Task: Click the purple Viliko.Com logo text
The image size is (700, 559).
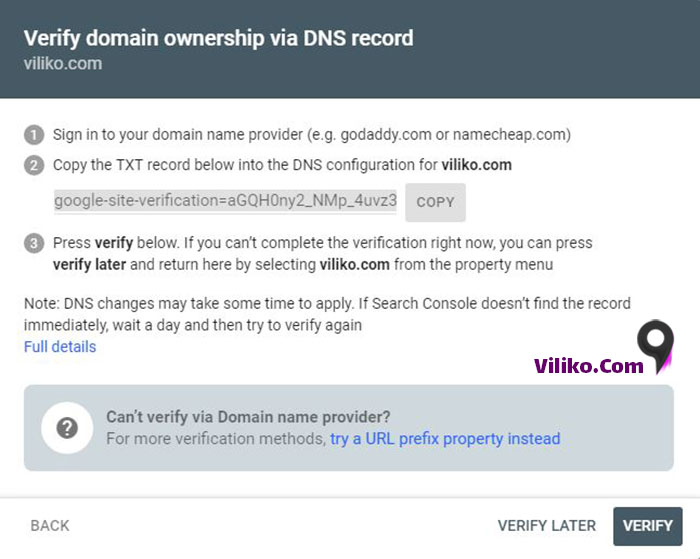Action: coord(589,366)
